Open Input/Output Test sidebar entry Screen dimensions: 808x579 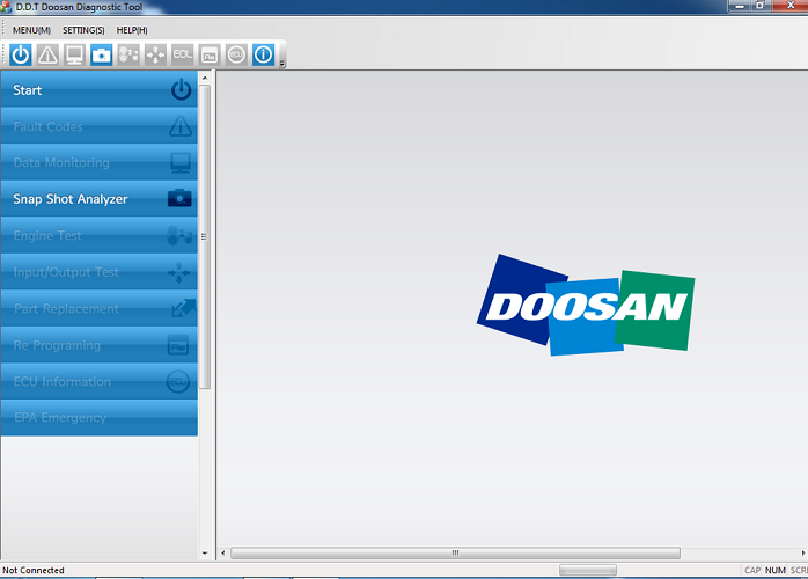tap(99, 272)
